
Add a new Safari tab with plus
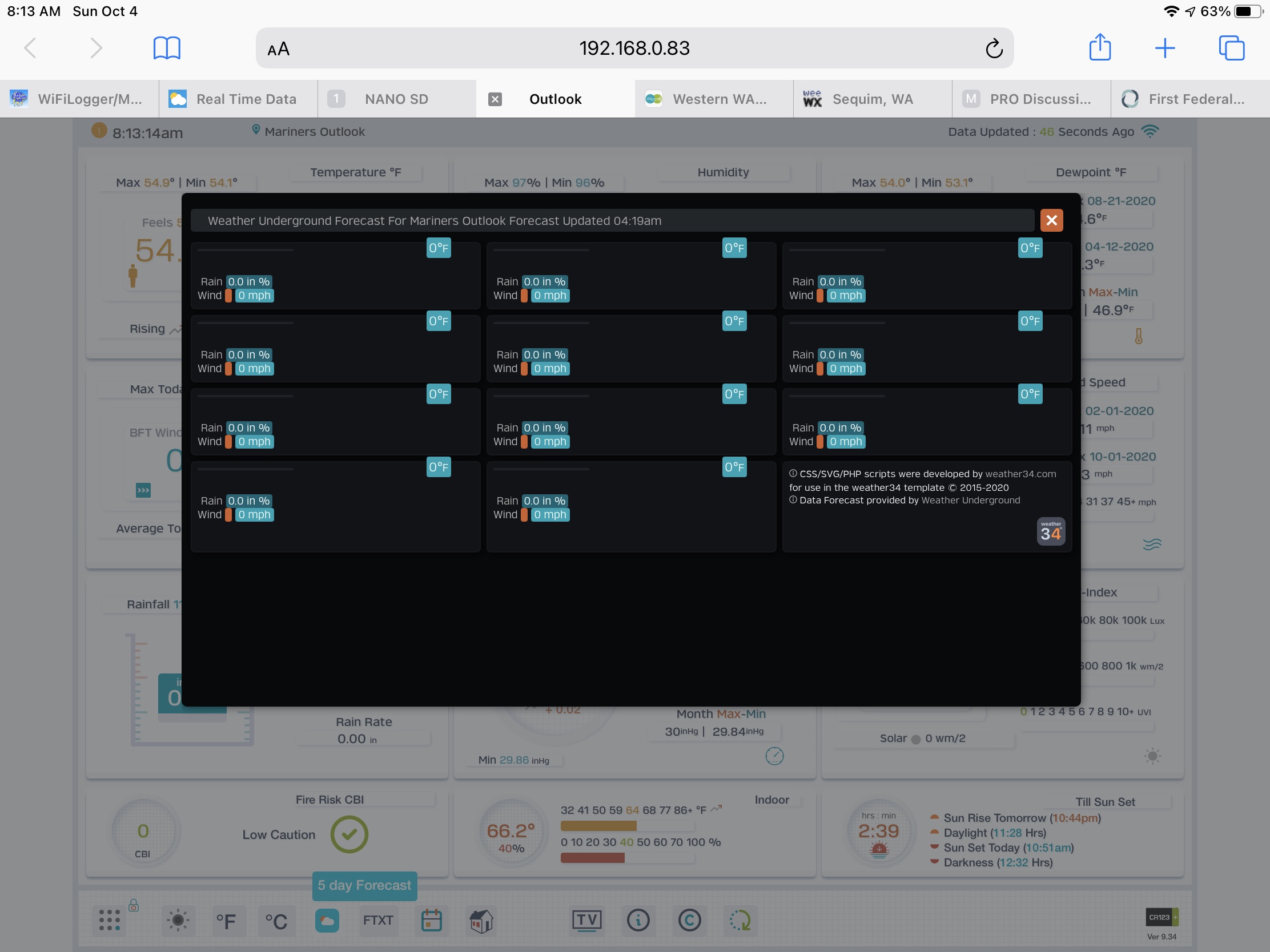(x=1164, y=48)
